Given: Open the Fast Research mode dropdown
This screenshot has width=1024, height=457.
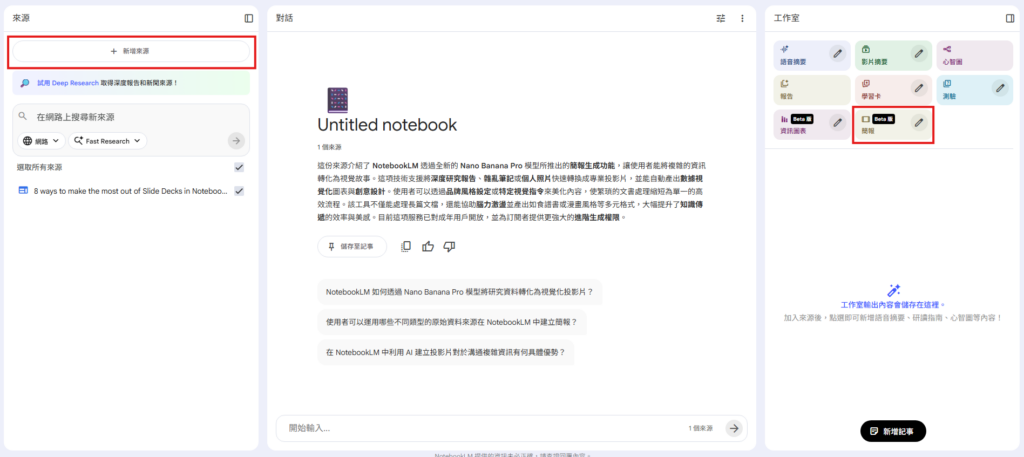Looking at the screenshot, I should pos(108,140).
